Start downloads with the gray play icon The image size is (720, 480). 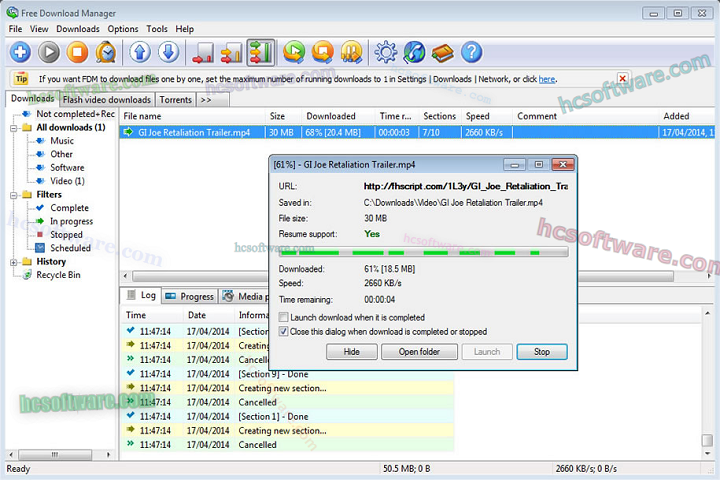click(x=49, y=52)
